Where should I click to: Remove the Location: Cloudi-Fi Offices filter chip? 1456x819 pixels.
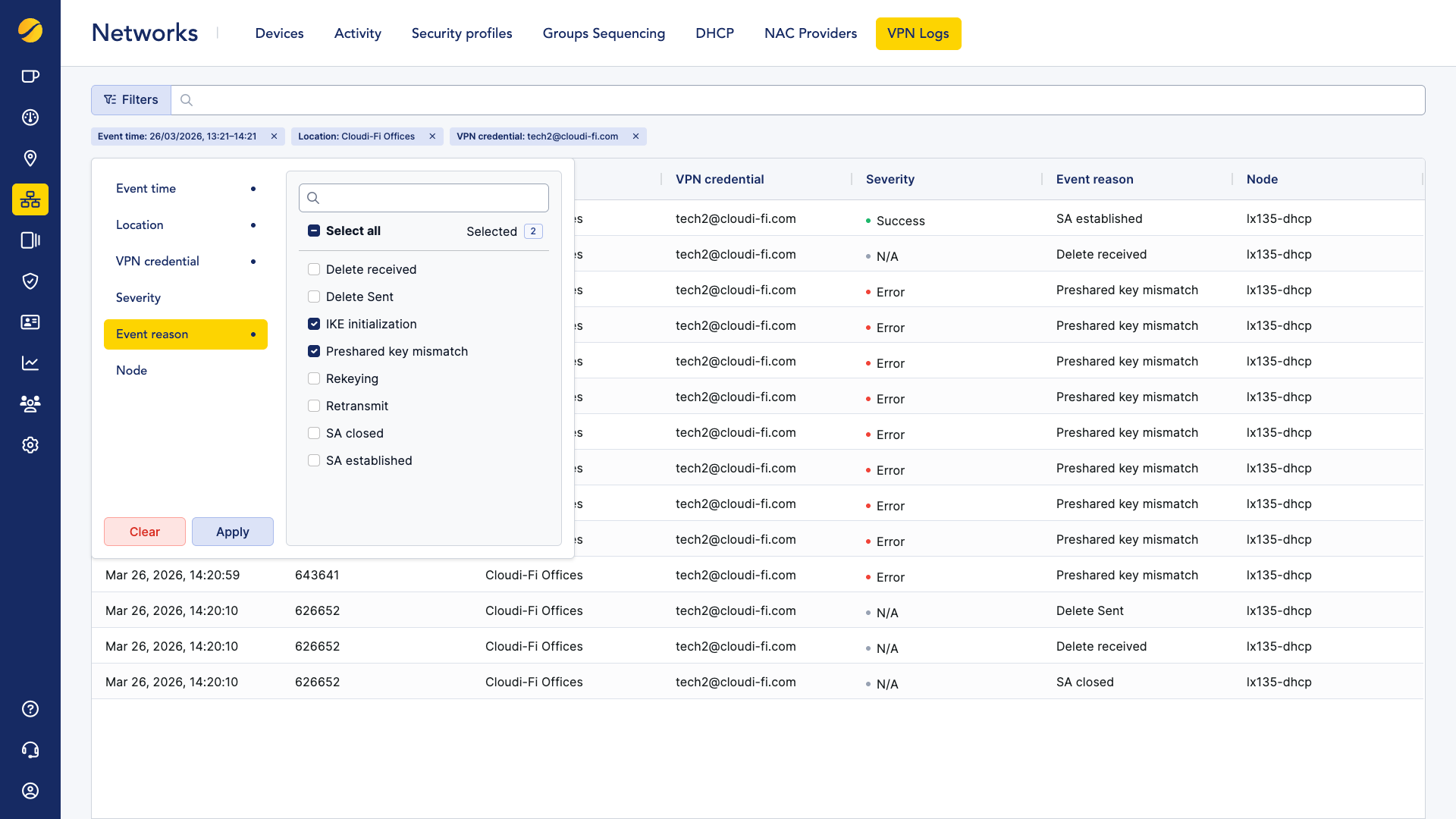click(x=432, y=136)
